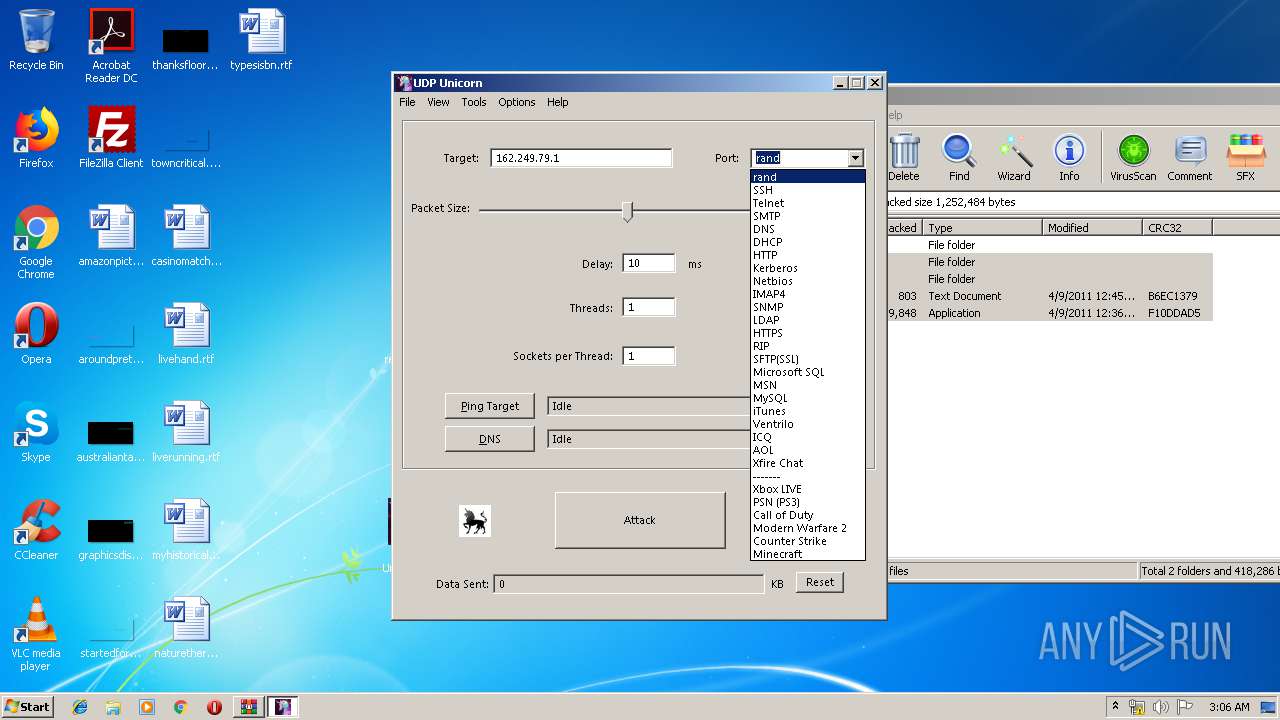Open the View menu
The width and height of the screenshot is (1280, 720).
(x=438, y=102)
